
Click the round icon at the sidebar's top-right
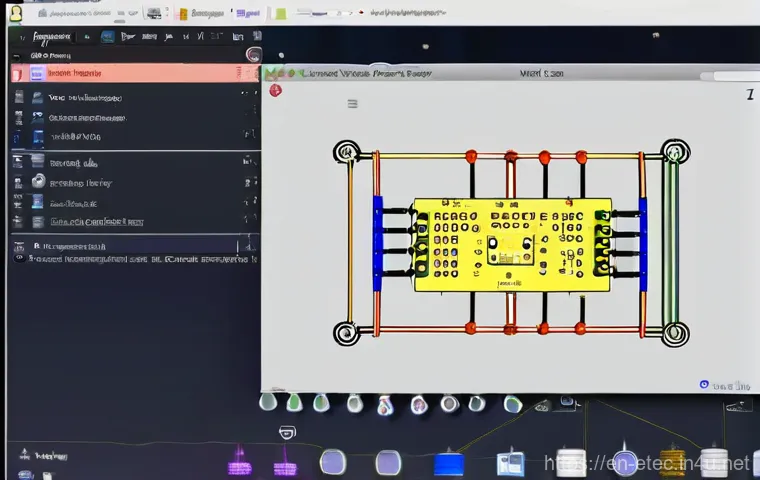[253, 56]
